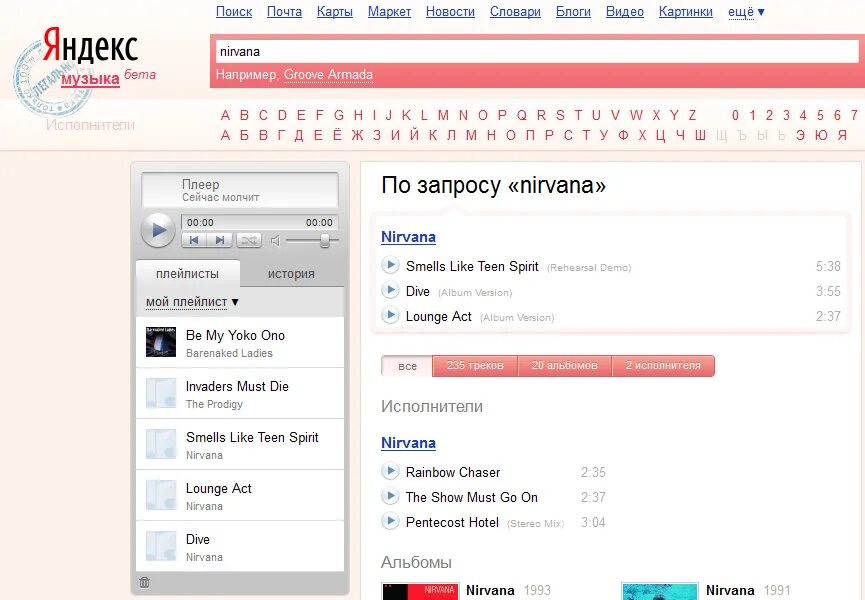Browse artists starting with Cyrillic Ж
Image resolution: width=865 pixels, height=600 pixels.
(357, 135)
